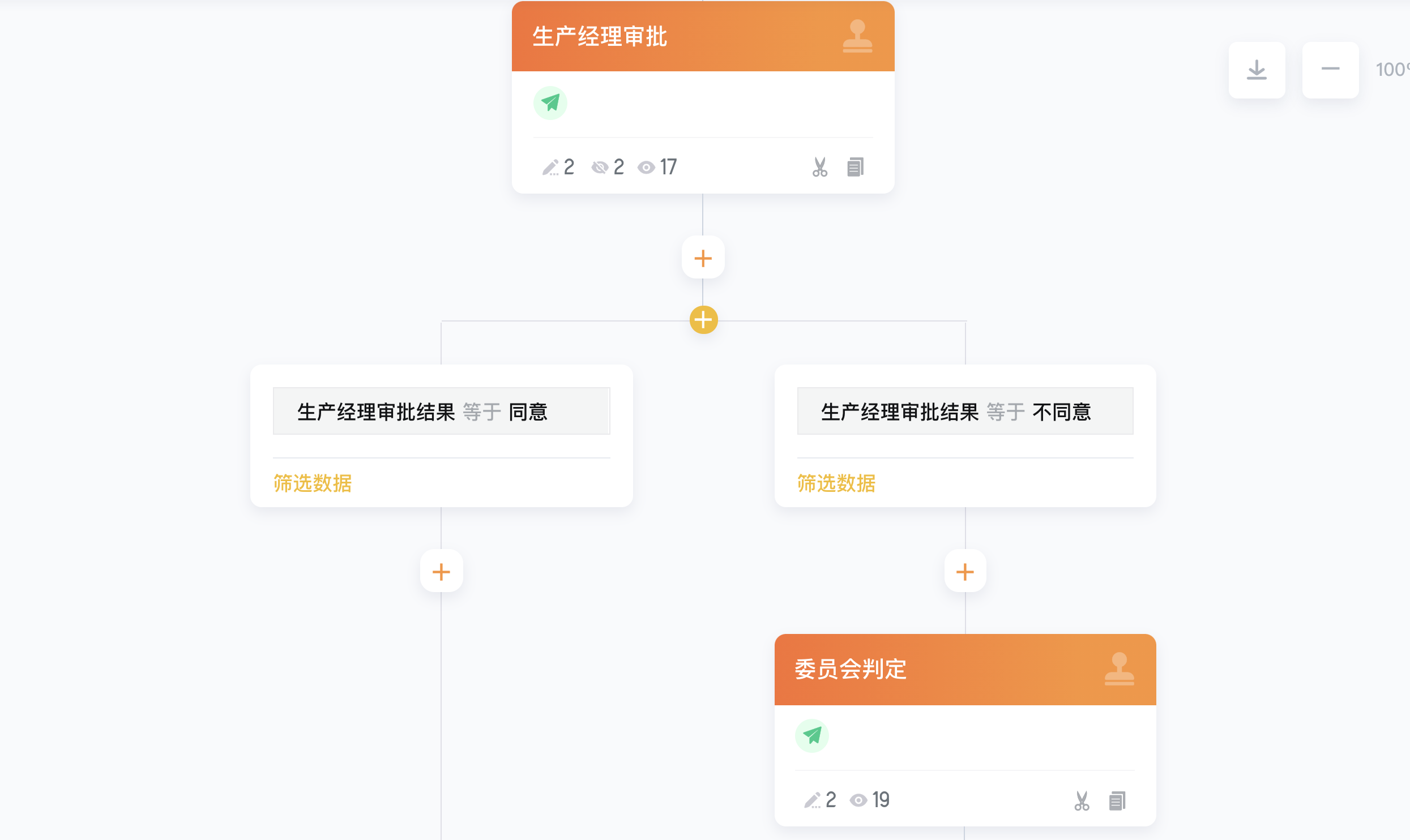Screen dimensions: 1410x840
Task: Cut the 委员会判定 node with scissors
Action: coord(1082,800)
